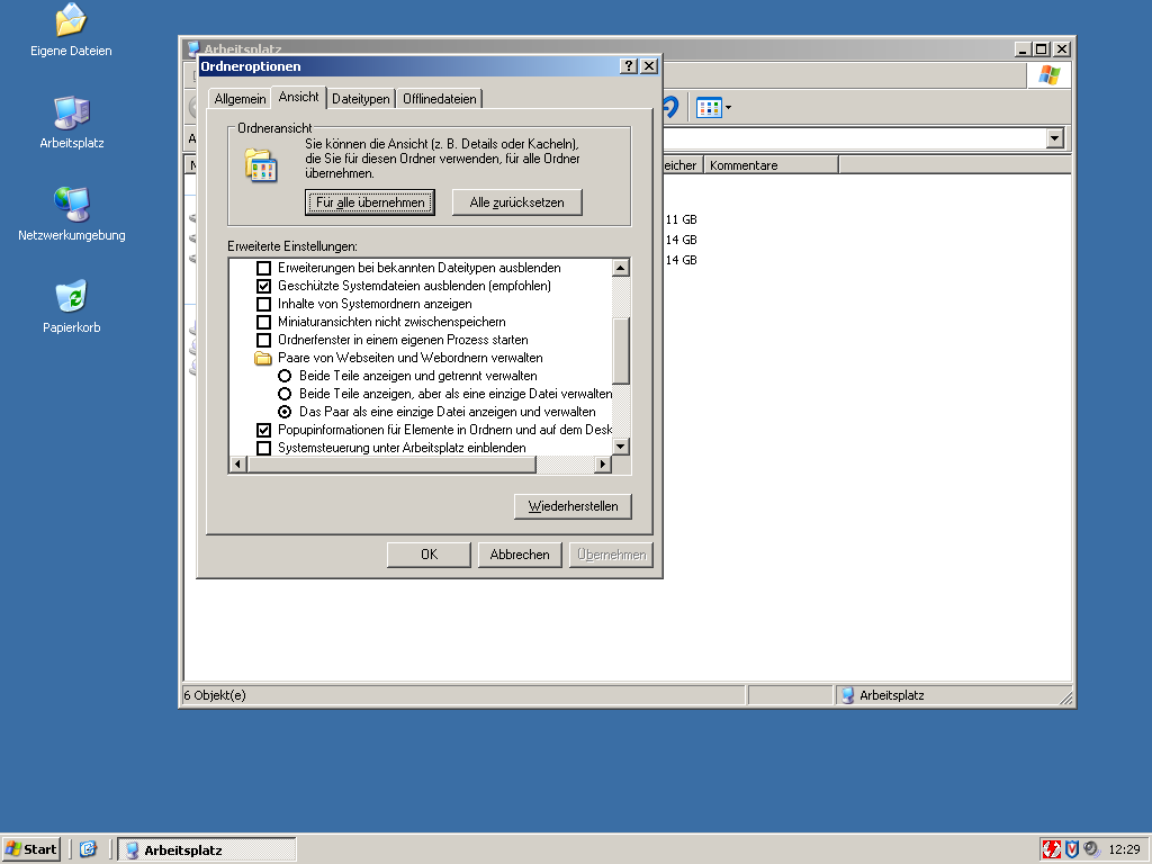Click Abbrechen to cancel the dialog
The image size is (1152, 864).
pyautogui.click(x=520, y=555)
